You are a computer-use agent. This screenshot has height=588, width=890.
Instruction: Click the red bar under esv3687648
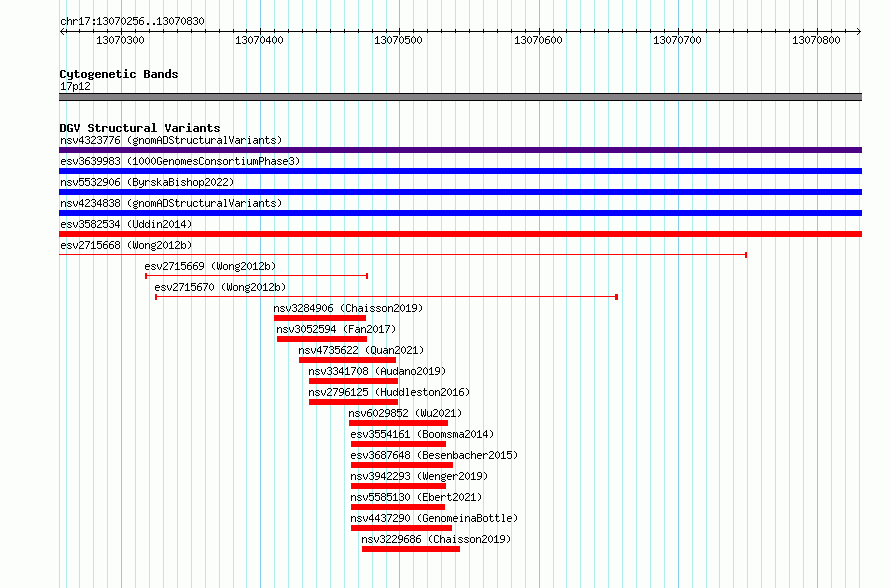coord(402,465)
